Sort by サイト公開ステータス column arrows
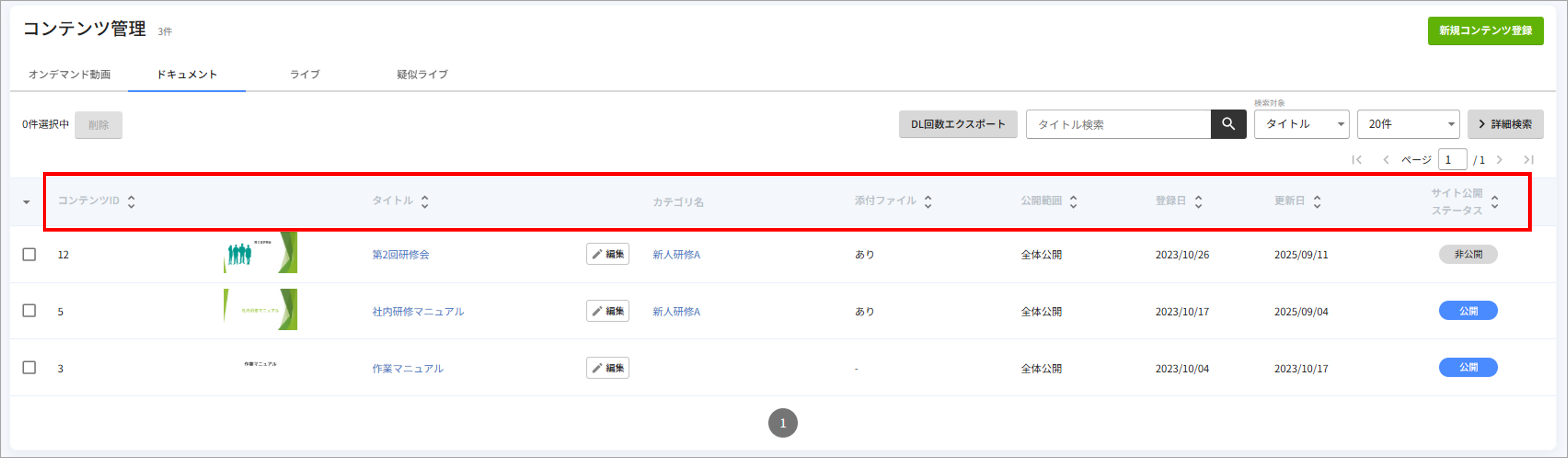The image size is (1568, 458). click(x=1494, y=201)
